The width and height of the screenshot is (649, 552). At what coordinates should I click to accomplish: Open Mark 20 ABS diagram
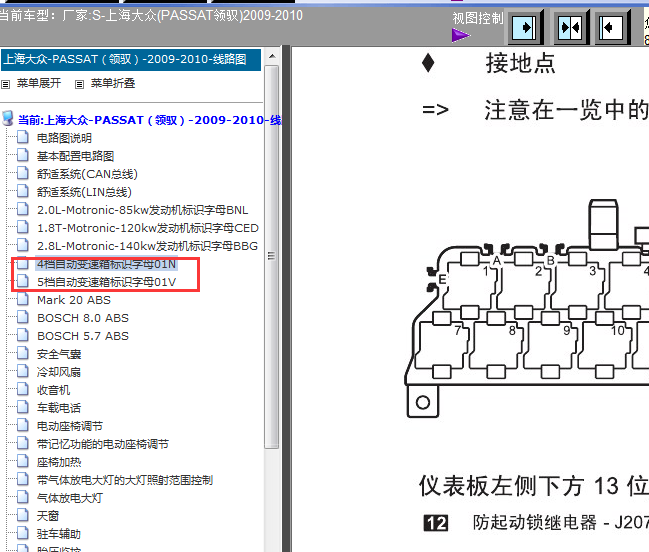pos(74,300)
